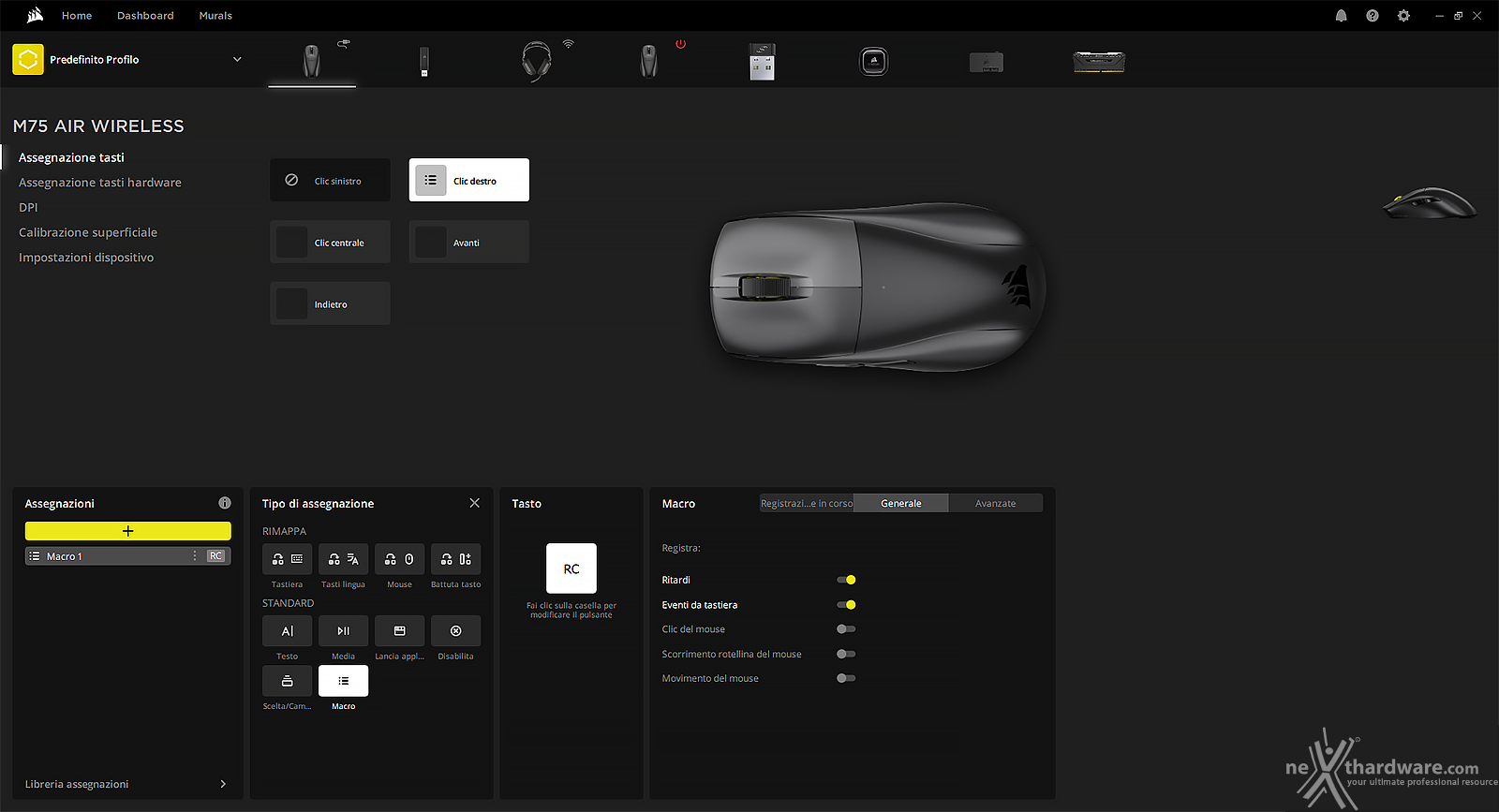Open Home menu
The height and width of the screenshot is (812, 1499).
coord(77,16)
